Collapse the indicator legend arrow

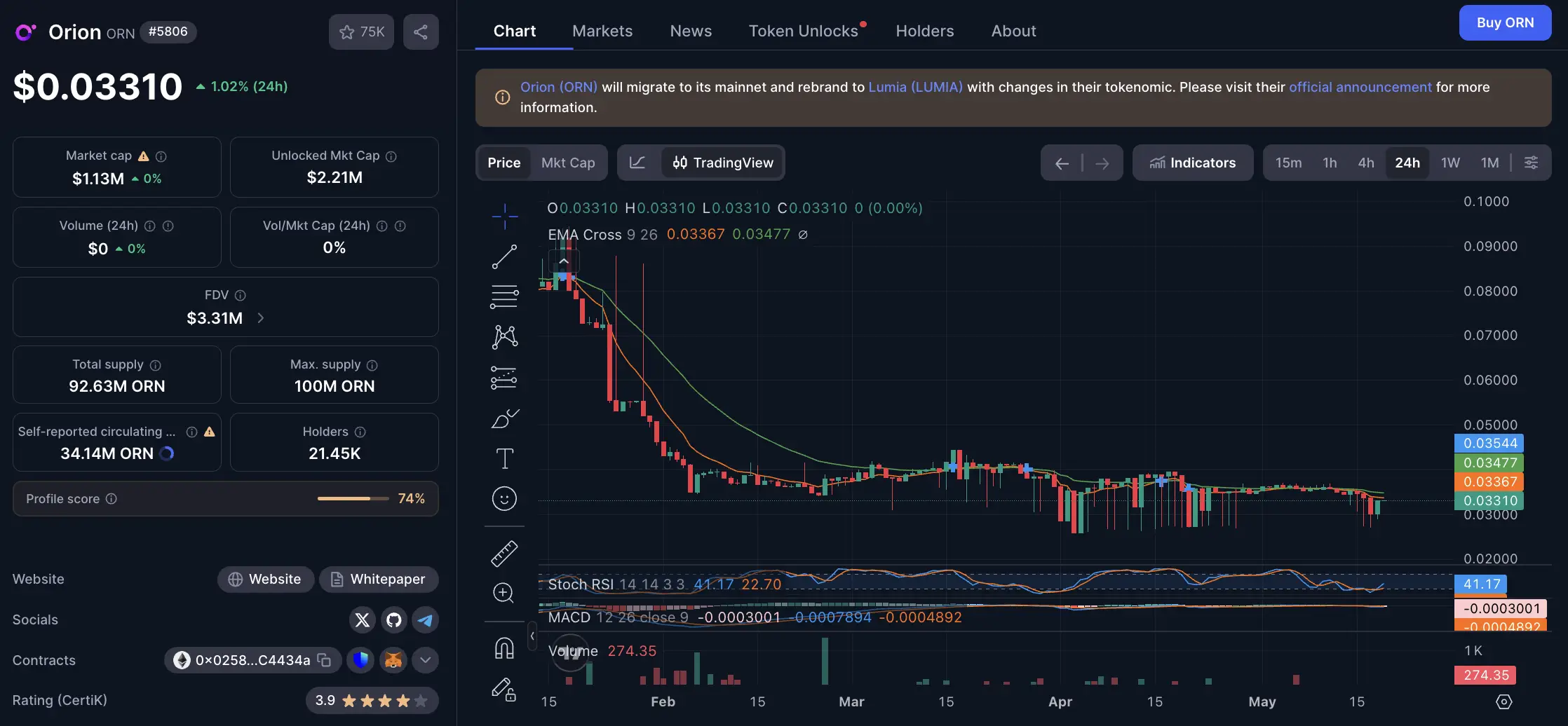coord(564,261)
